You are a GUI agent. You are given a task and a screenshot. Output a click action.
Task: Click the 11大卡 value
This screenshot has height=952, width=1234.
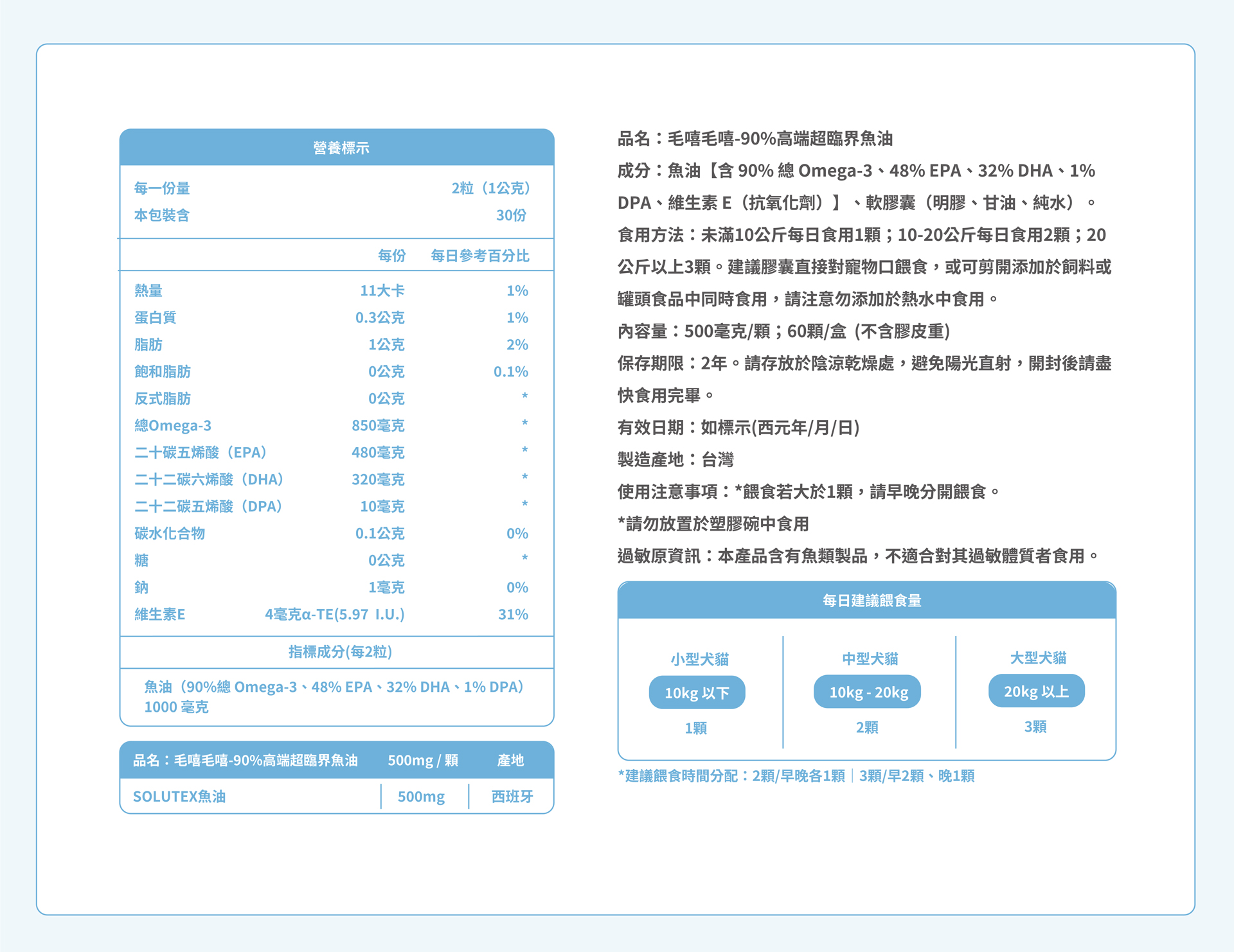point(382,290)
